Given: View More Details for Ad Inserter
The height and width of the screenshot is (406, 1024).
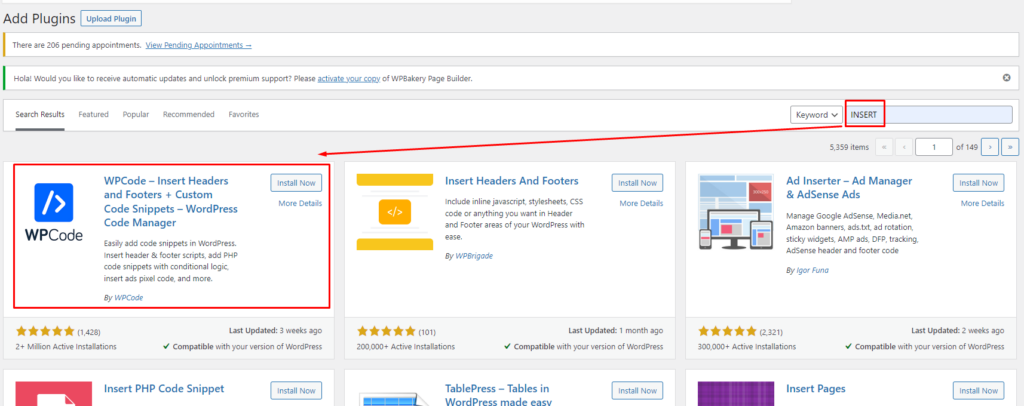Looking at the screenshot, I should pyautogui.click(x=982, y=203).
